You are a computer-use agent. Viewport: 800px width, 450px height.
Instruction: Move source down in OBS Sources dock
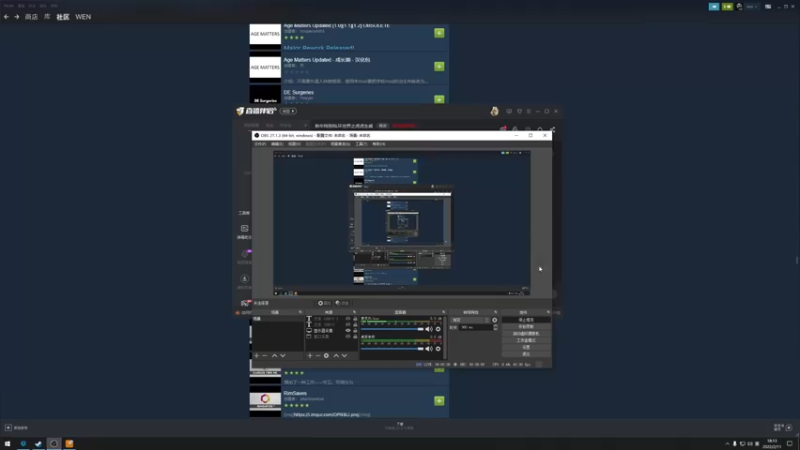[344, 356]
